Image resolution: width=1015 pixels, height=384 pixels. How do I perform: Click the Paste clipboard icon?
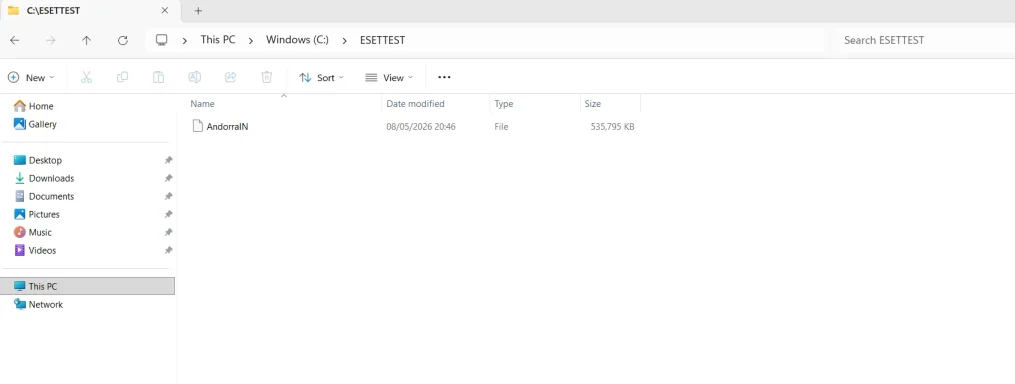158,78
